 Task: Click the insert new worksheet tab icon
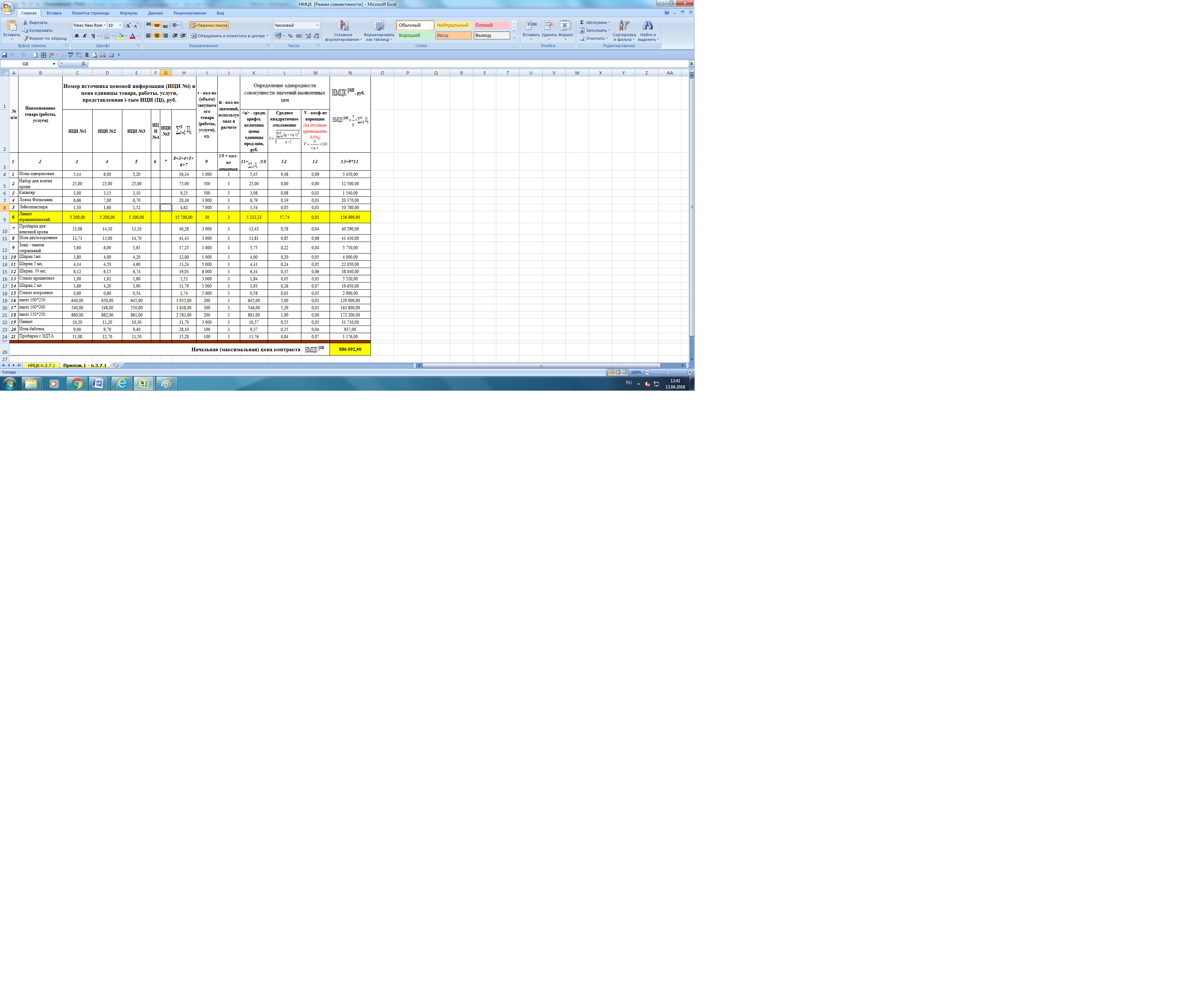[116, 365]
